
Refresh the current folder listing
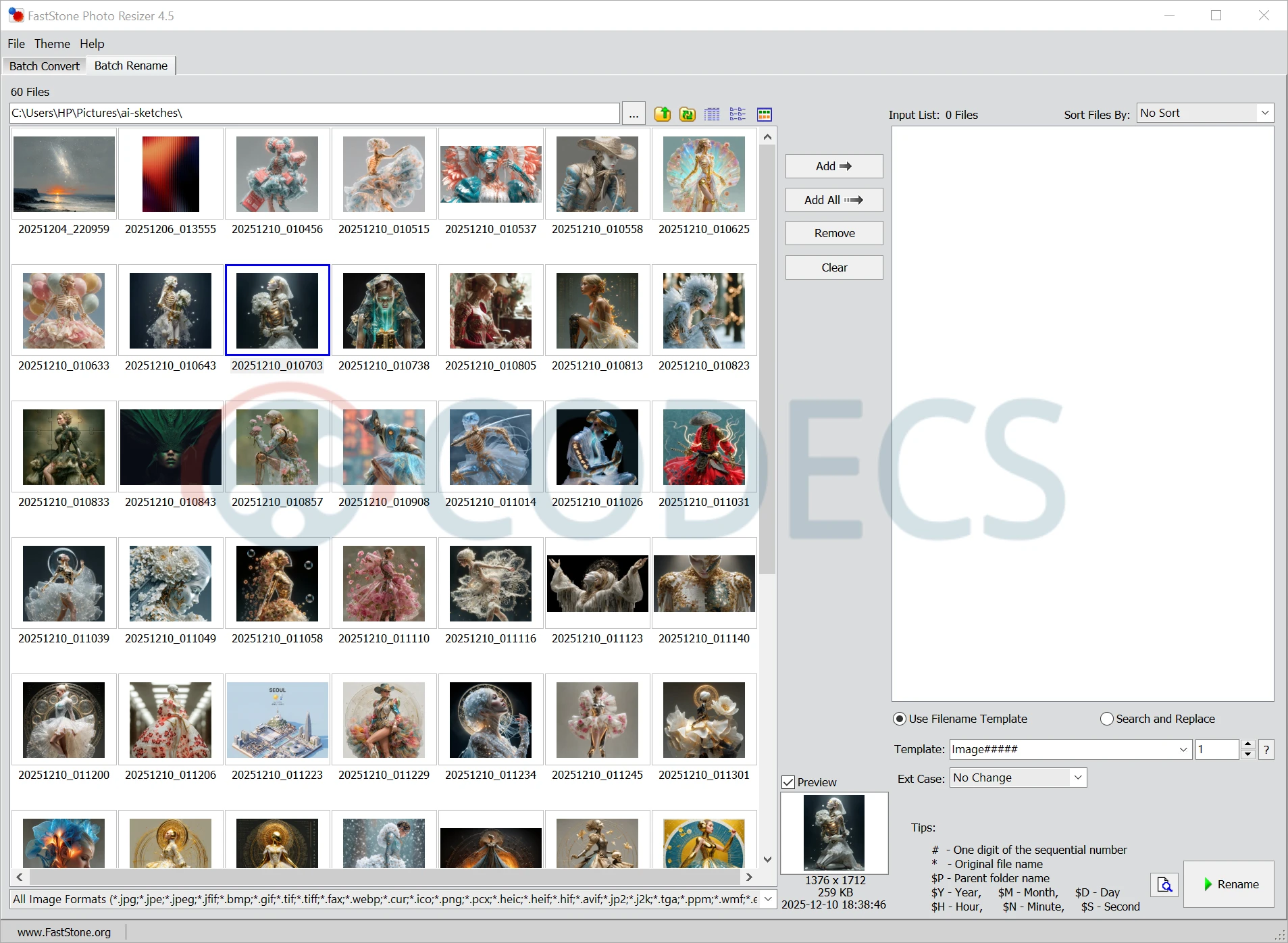tap(688, 114)
